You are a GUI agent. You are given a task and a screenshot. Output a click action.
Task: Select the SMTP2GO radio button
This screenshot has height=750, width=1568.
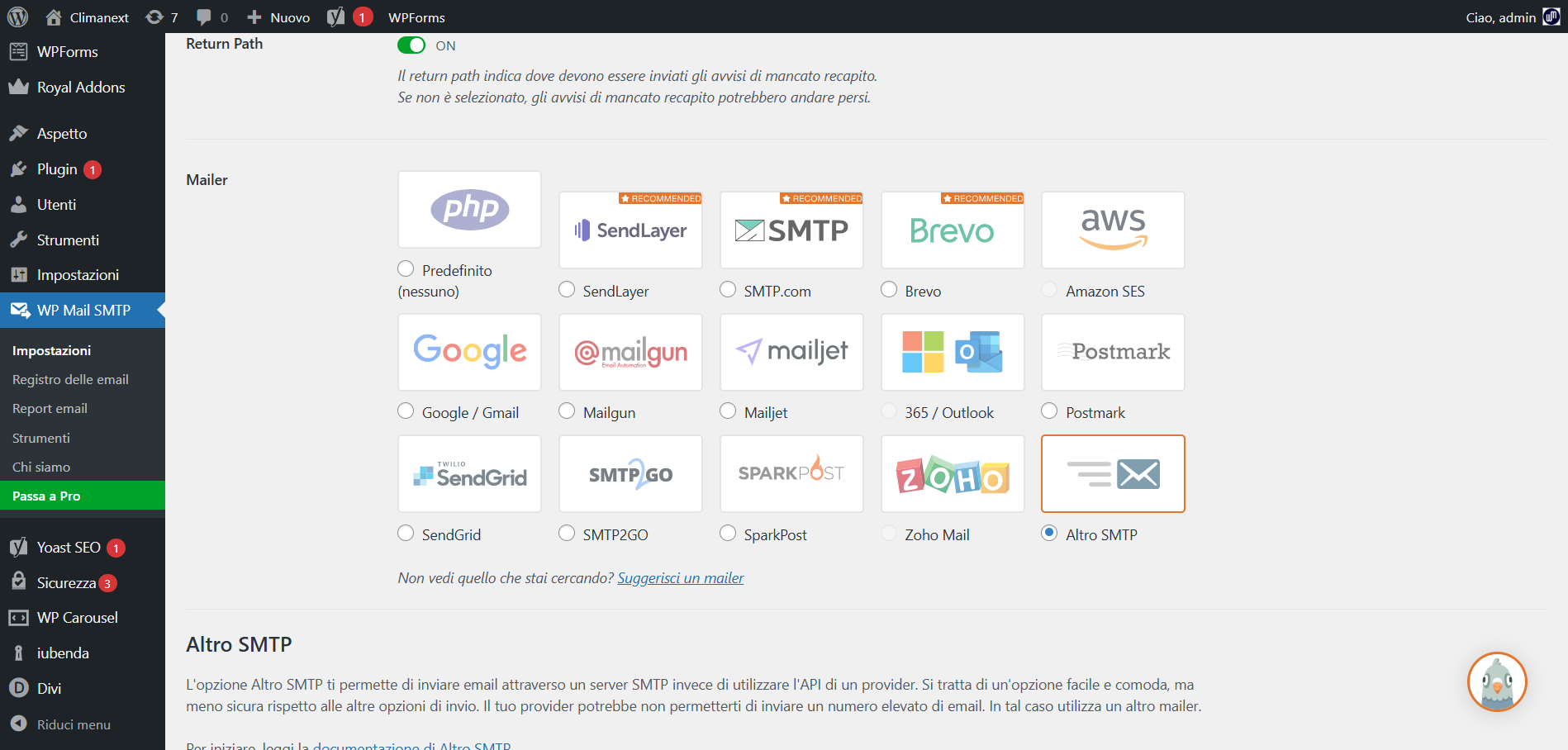tap(567, 533)
